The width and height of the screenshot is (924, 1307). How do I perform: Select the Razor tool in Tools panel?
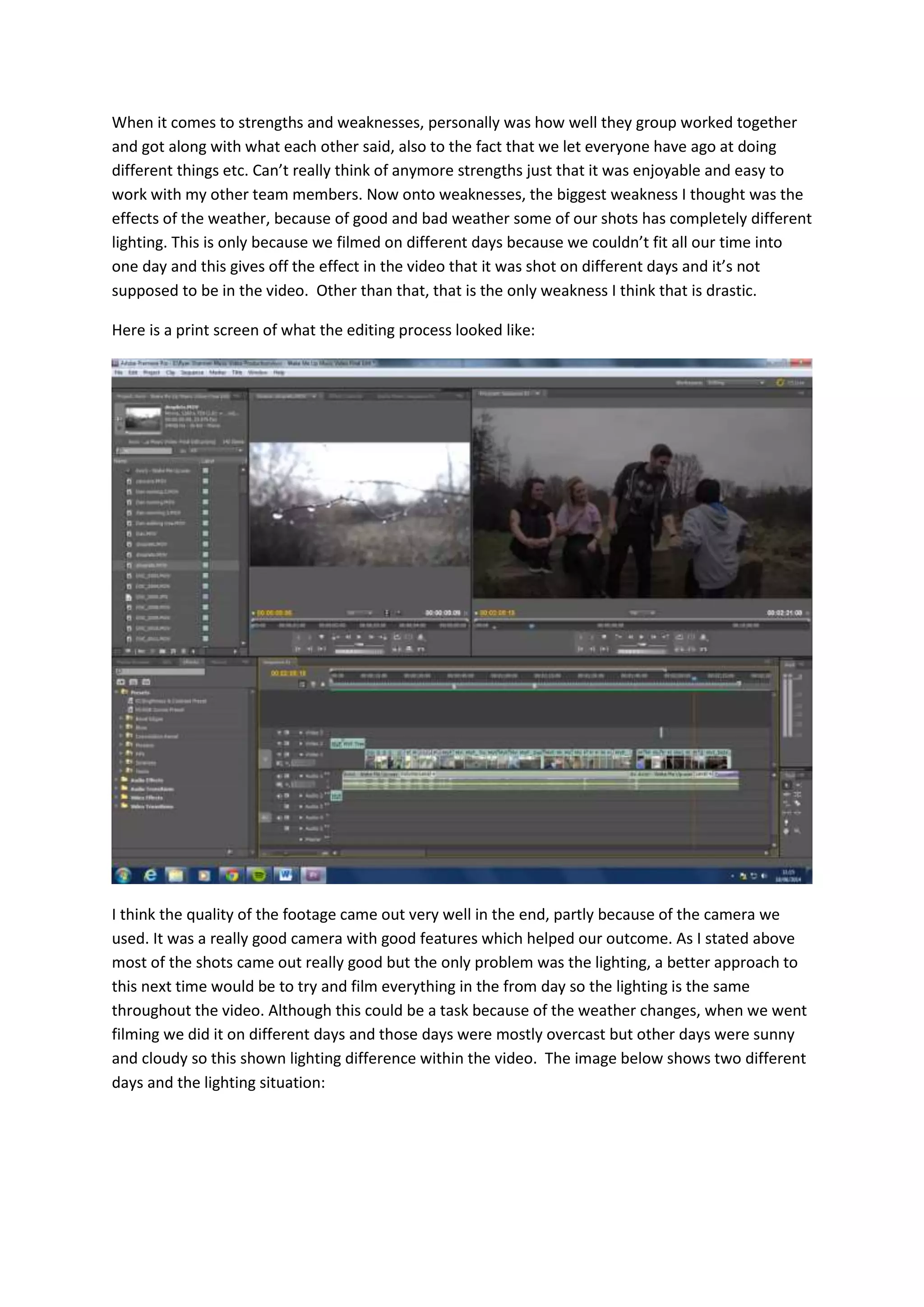pyautogui.click(x=798, y=802)
